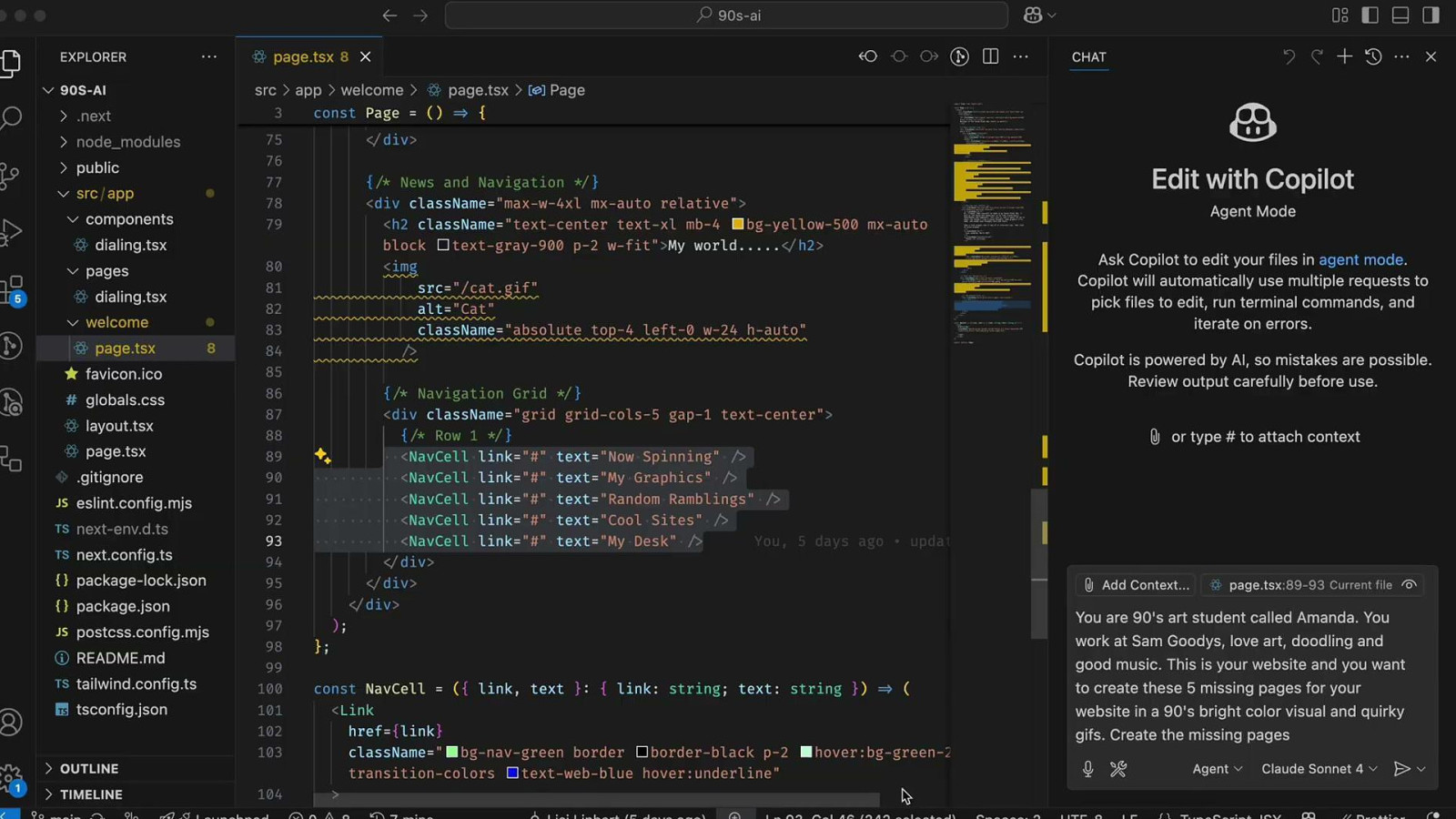Image resolution: width=1456 pixels, height=819 pixels.
Task: Open chat panel more actions ellipsis
Action: [1401, 56]
